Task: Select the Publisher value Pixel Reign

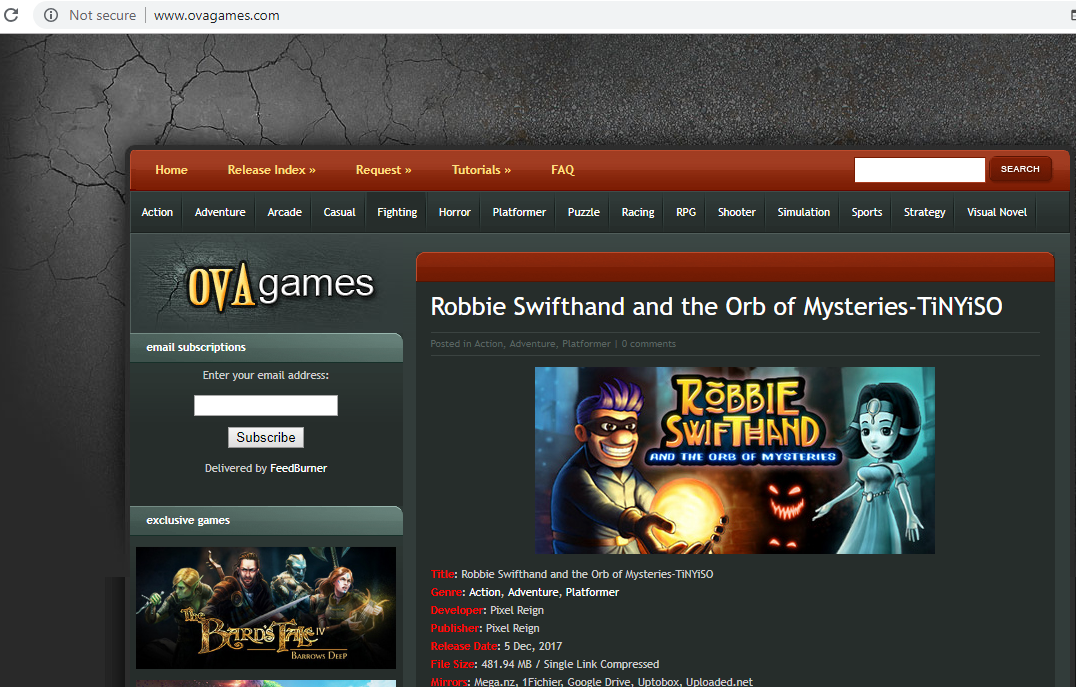Action: point(513,628)
